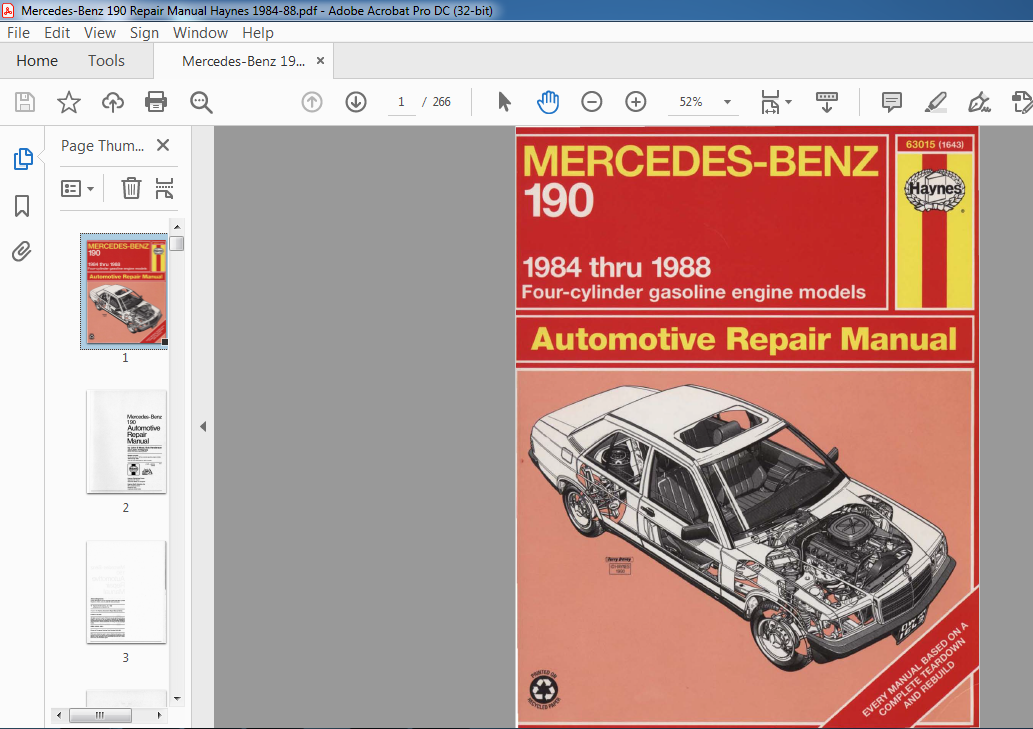Go to previous page arrow
This screenshot has width=1033, height=729.
click(x=312, y=102)
